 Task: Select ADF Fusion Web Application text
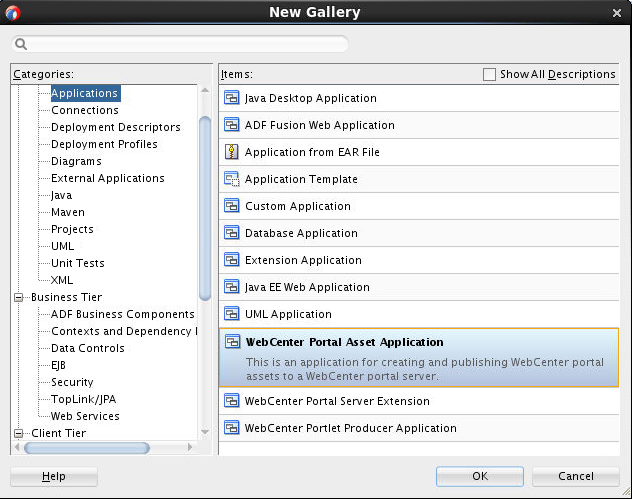pyautogui.click(x=320, y=125)
